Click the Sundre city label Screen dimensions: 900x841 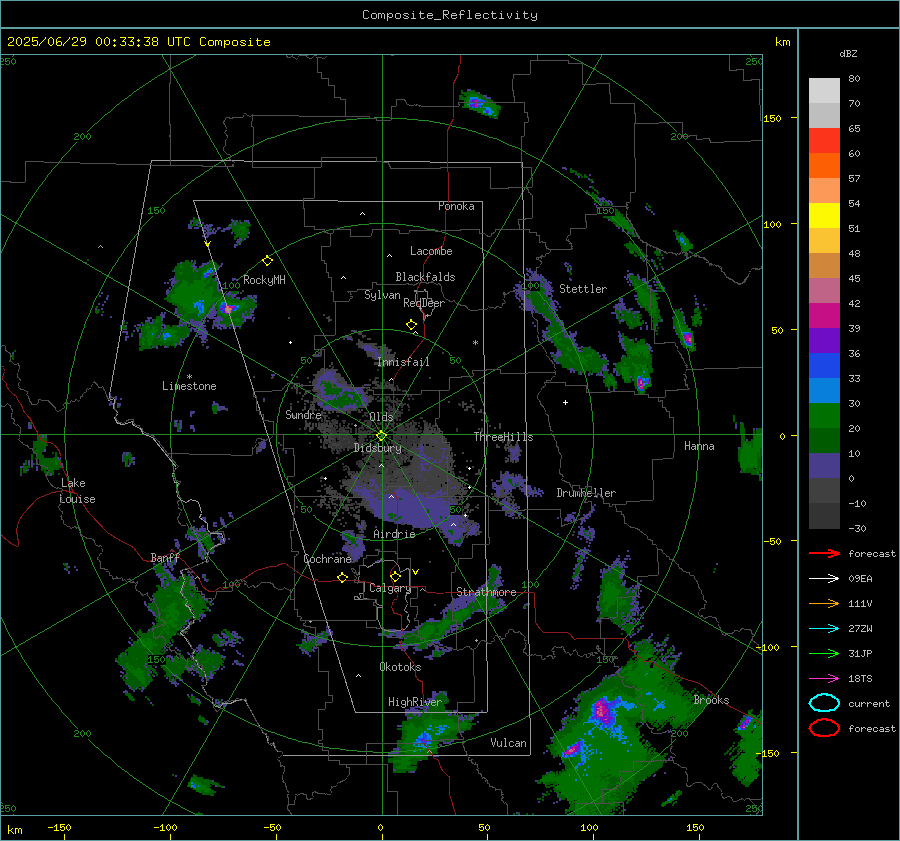pos(303,414)
